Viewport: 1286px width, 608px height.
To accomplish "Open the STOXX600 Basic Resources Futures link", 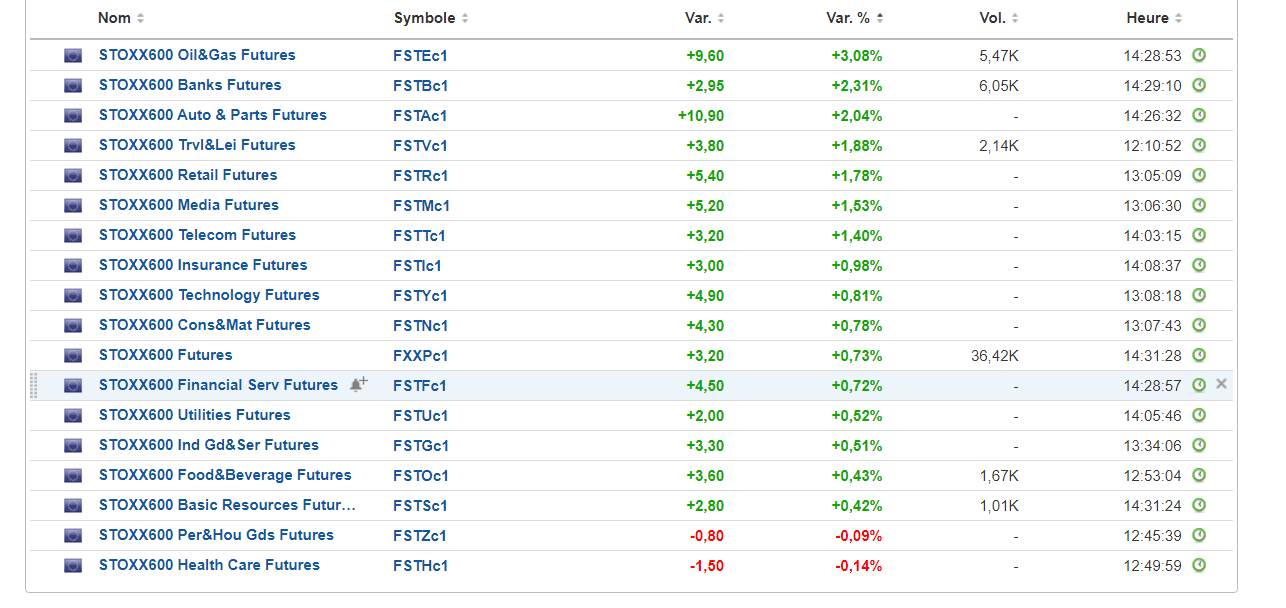I will pos(227,505).
